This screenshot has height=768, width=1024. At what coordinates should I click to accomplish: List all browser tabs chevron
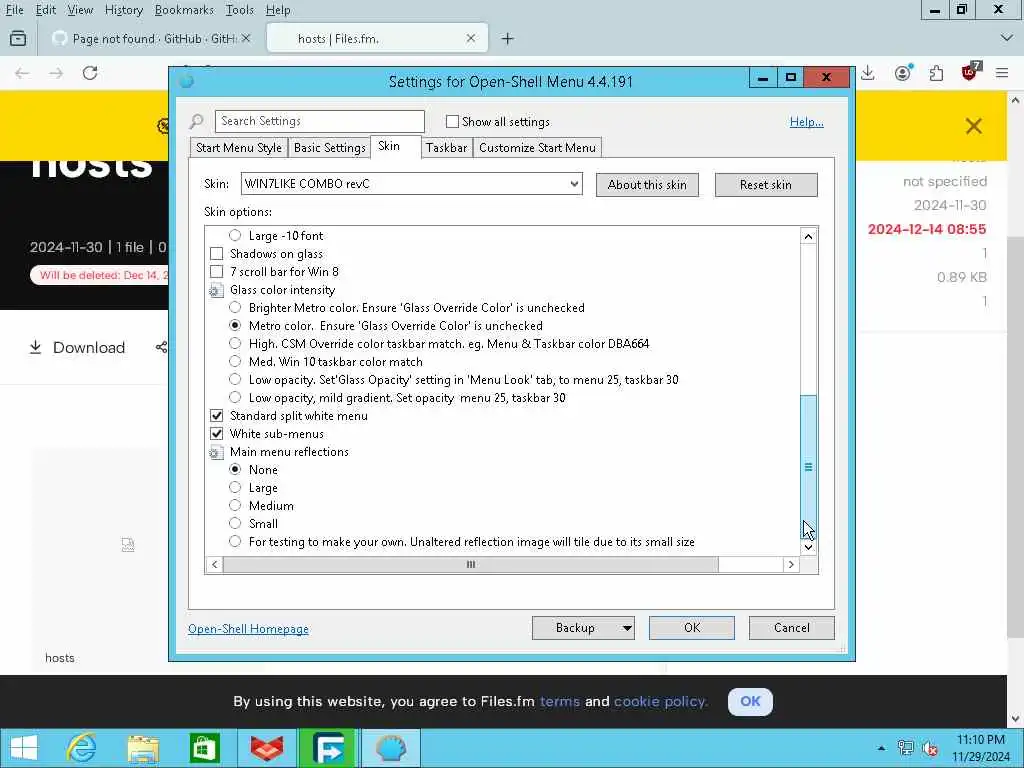(1006, 39)
